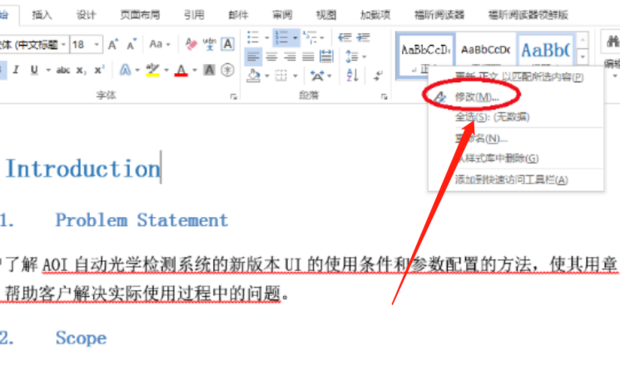Toggle show/hide paragraph marks
Viewport: 620px width, 370px height.
(x=378, y=75)
